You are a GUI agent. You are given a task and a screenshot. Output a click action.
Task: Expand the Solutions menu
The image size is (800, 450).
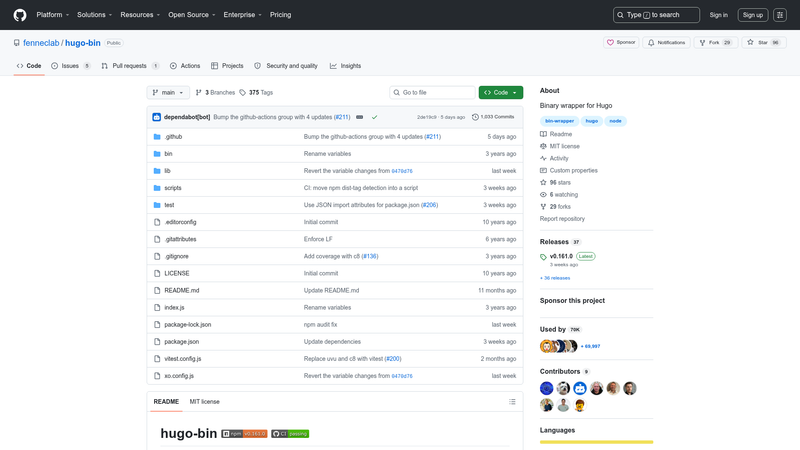coord(94,15)
